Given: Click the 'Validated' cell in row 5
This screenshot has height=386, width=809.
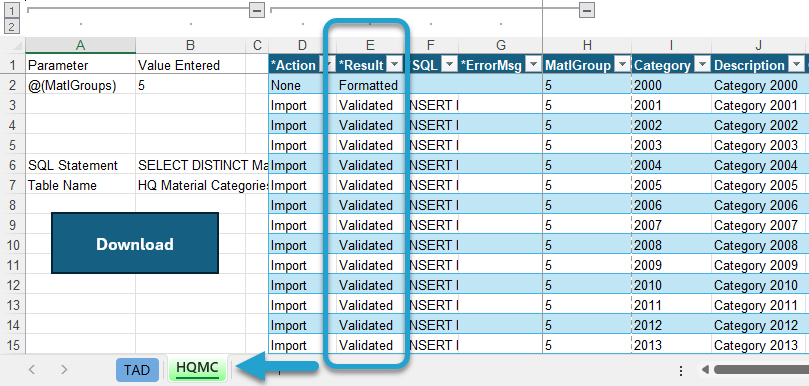Looking at the screenshot, I should pyautogui.click(x=370, y=145).
